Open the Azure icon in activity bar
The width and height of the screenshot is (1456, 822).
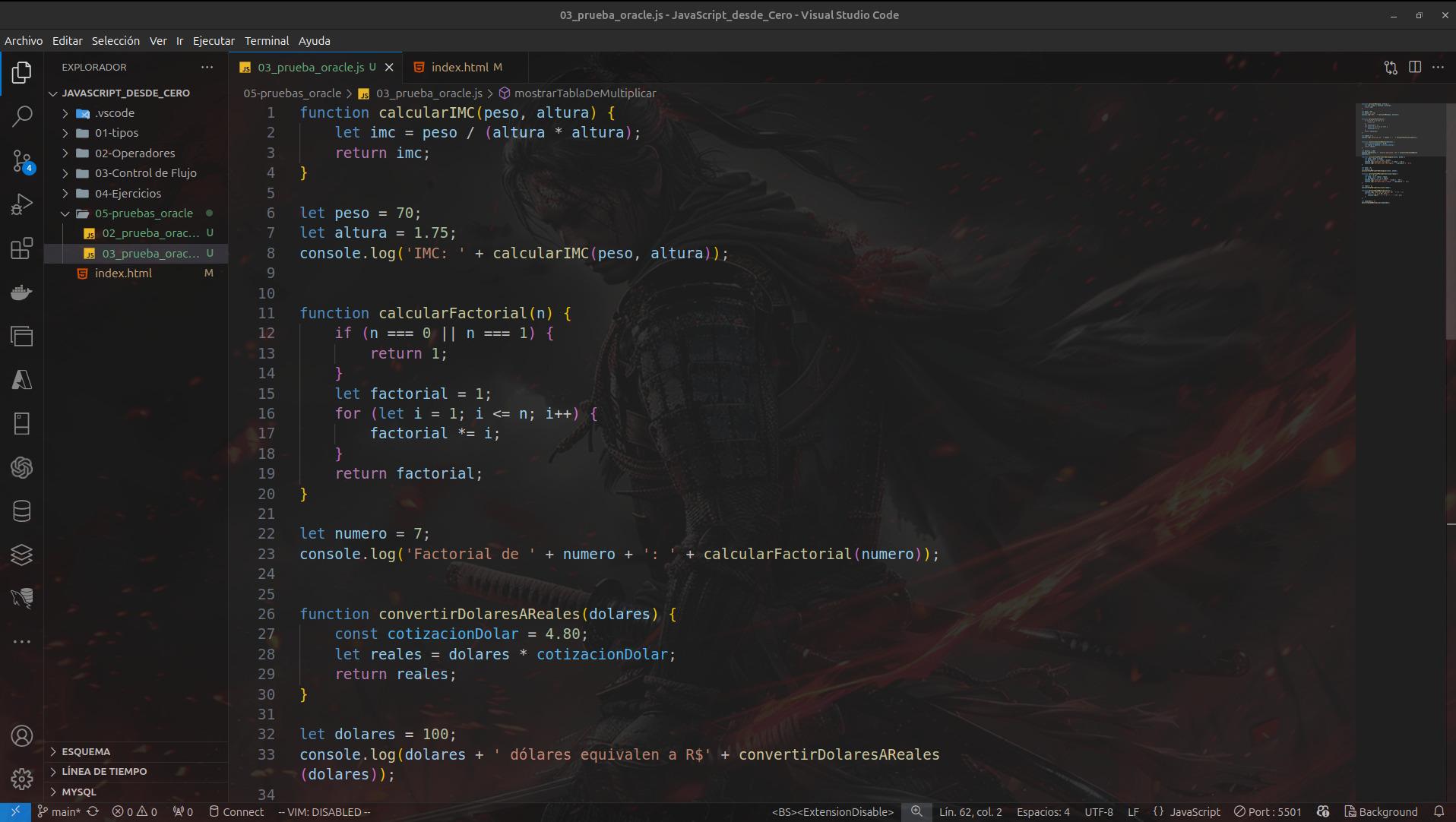click(22, 380)
